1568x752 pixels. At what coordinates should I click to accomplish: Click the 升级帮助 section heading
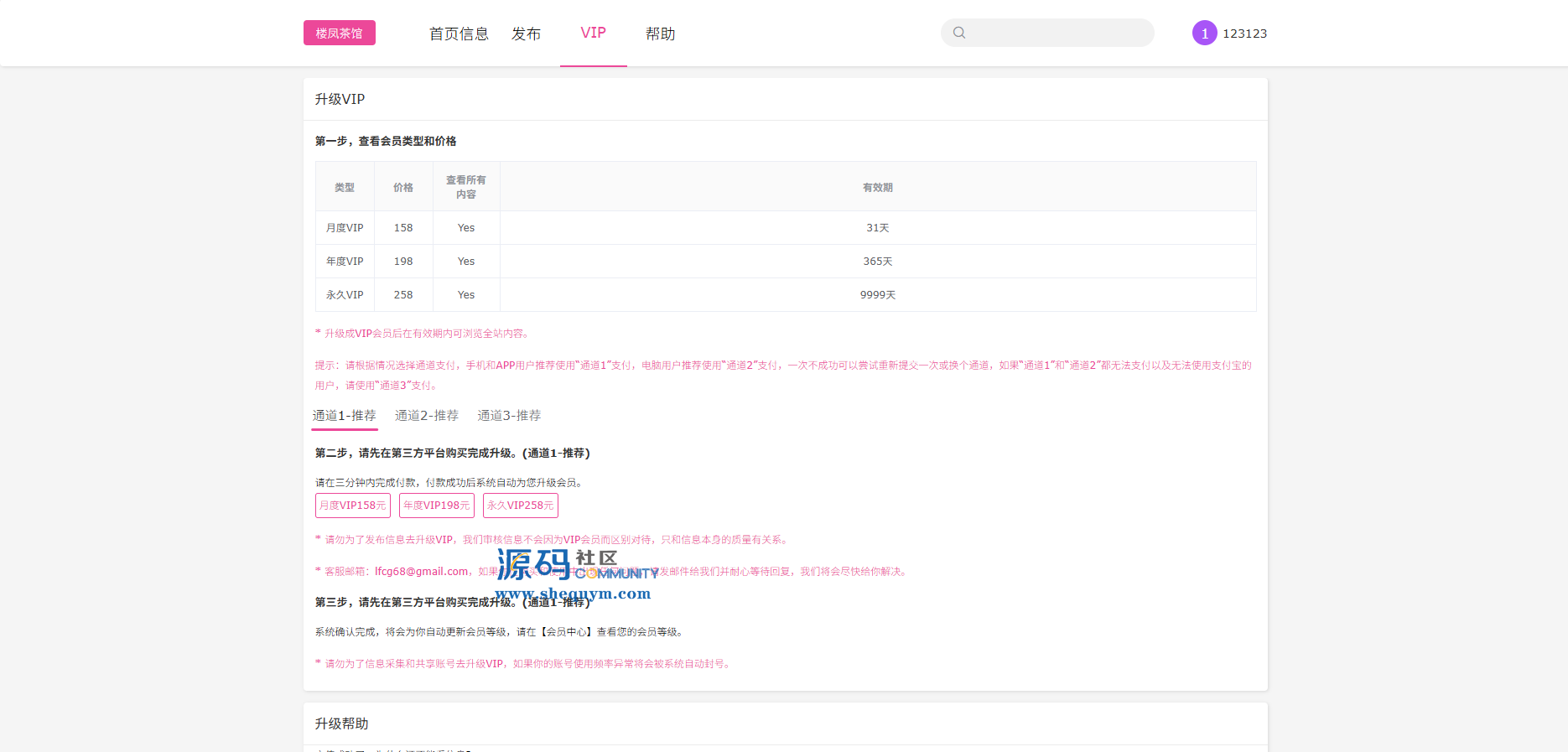(x=341, y=723)
